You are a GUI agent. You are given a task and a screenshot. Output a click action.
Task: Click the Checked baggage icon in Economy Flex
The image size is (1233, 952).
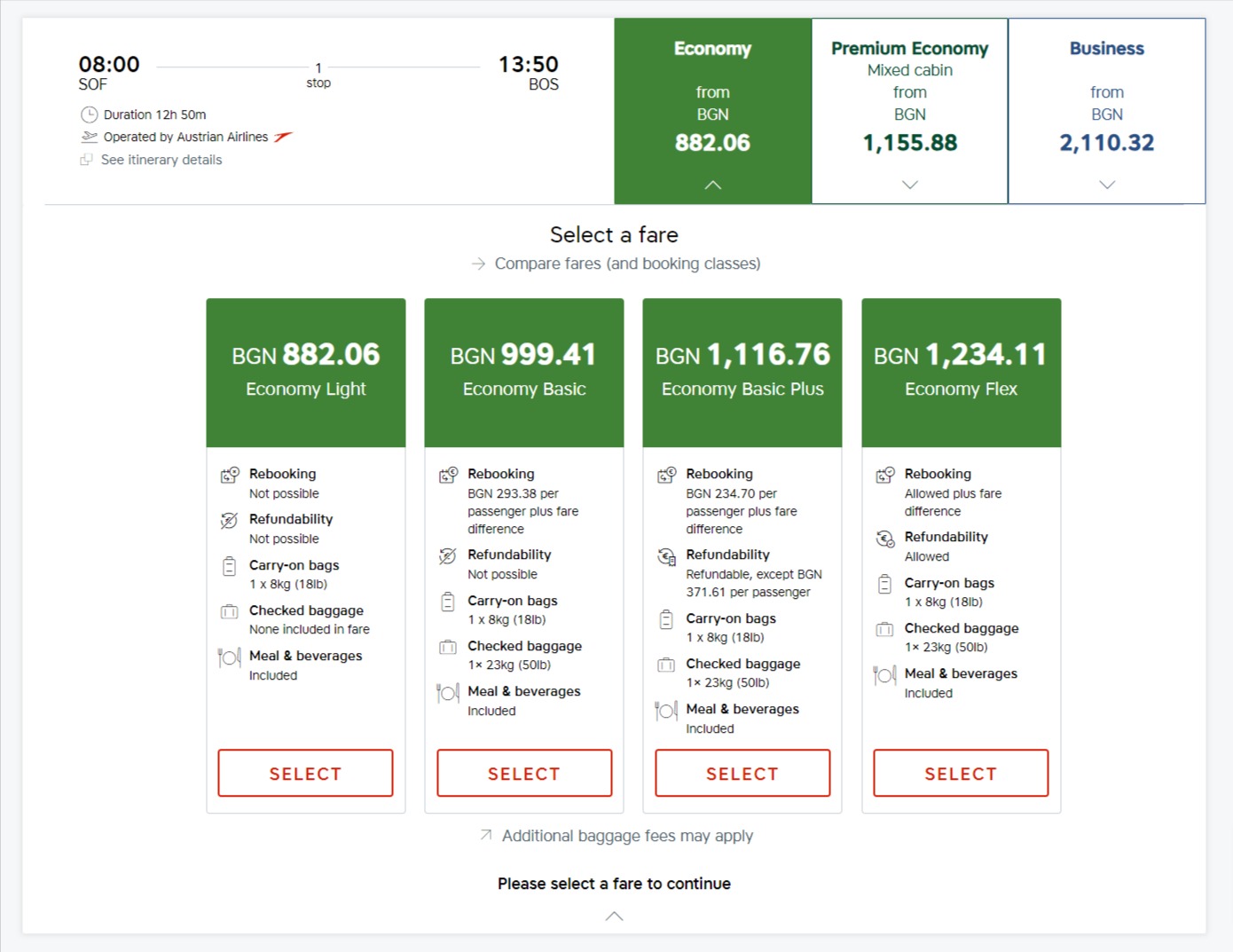click(884, 629)
